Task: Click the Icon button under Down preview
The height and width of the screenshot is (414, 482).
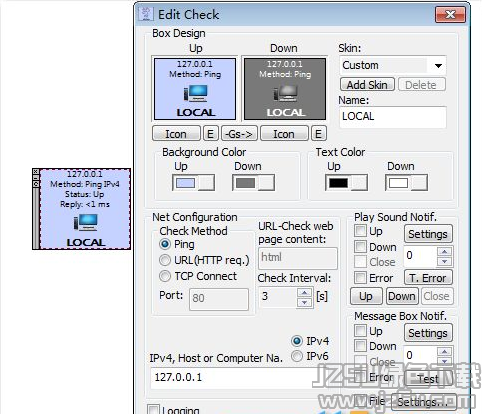Action: pos(284,134)
